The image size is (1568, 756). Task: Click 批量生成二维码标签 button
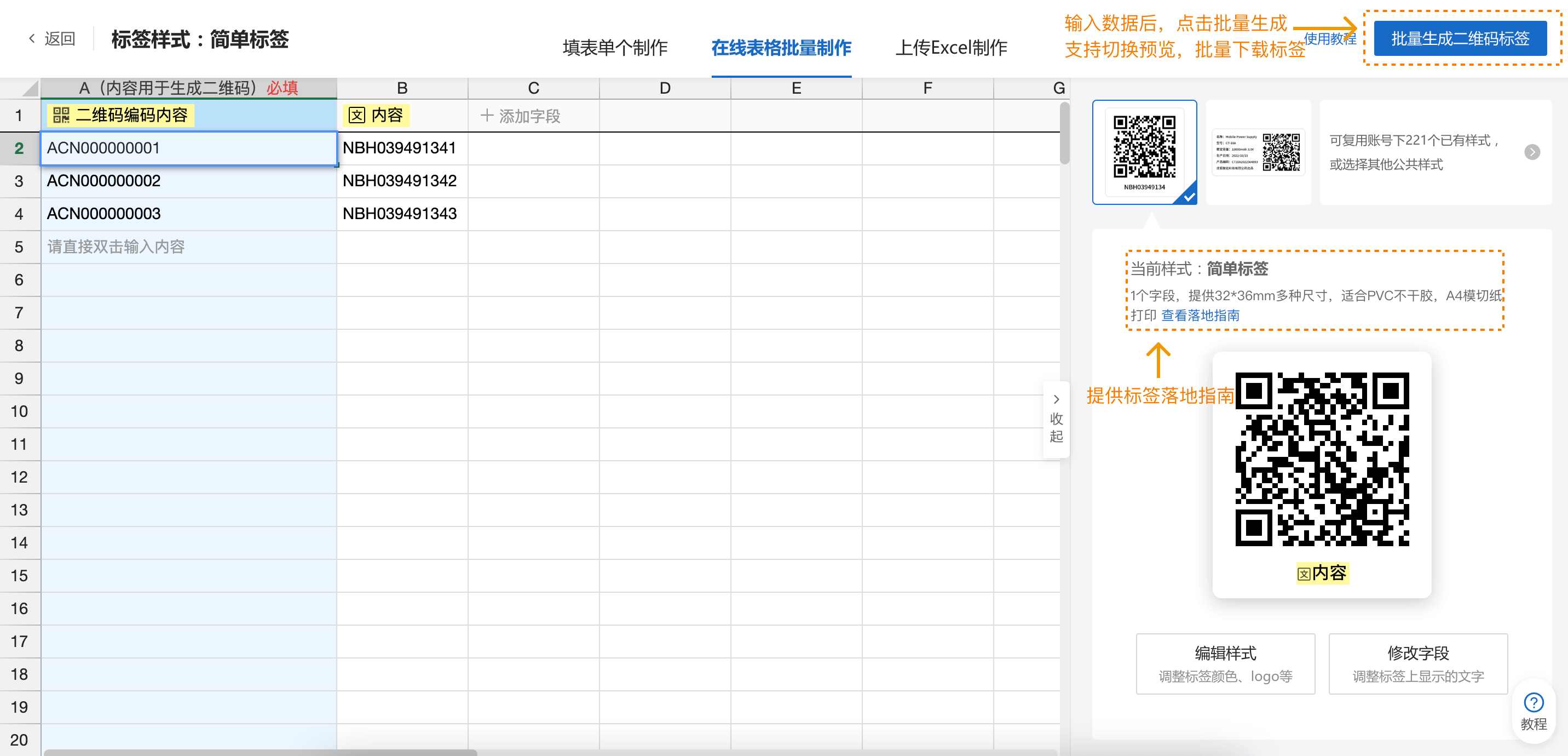coord(1460,39)
